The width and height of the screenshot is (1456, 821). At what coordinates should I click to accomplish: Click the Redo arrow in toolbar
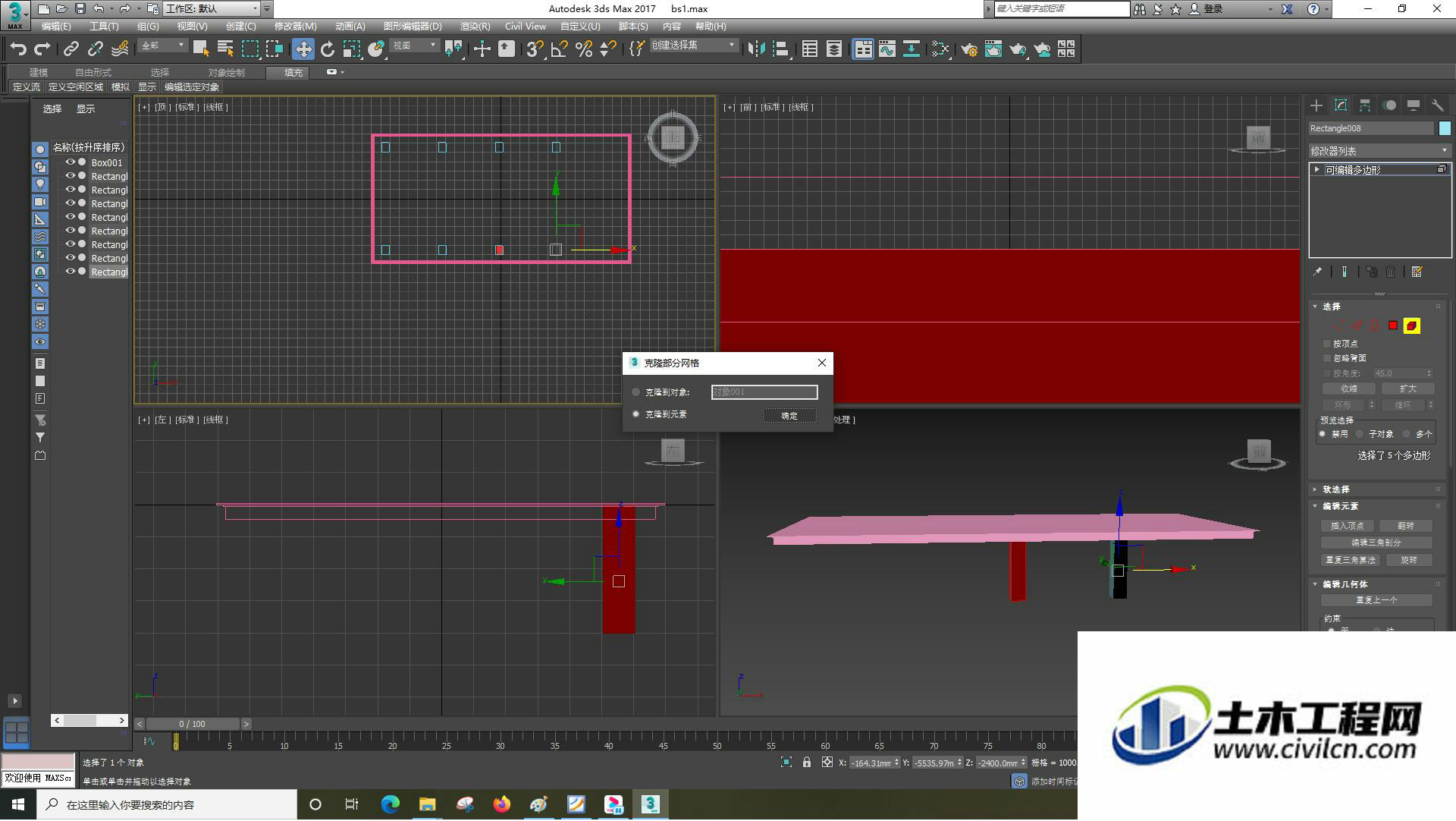(x=43, y=49)
